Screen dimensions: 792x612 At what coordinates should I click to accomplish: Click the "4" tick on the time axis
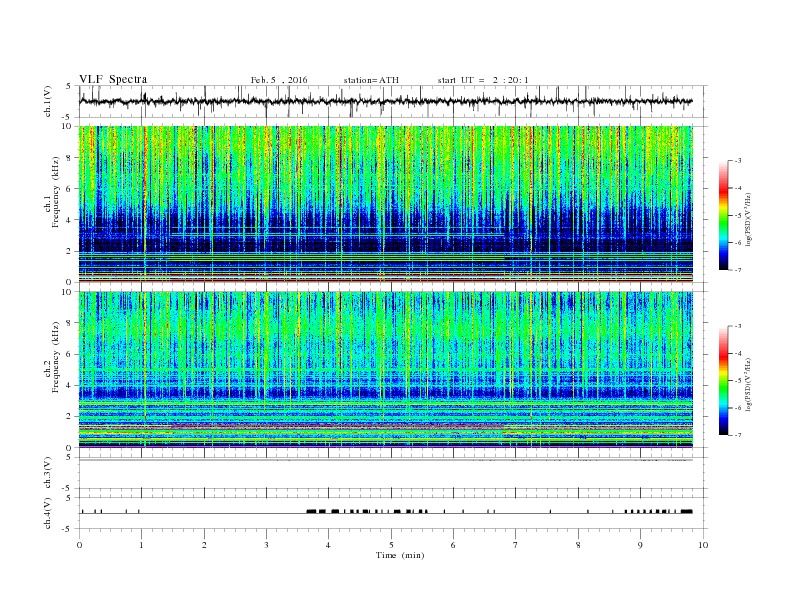tap(328, 545)
